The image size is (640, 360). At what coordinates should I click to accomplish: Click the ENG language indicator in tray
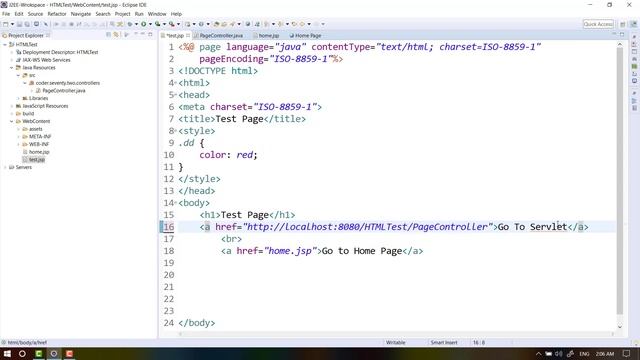click(x=584, y=354)
